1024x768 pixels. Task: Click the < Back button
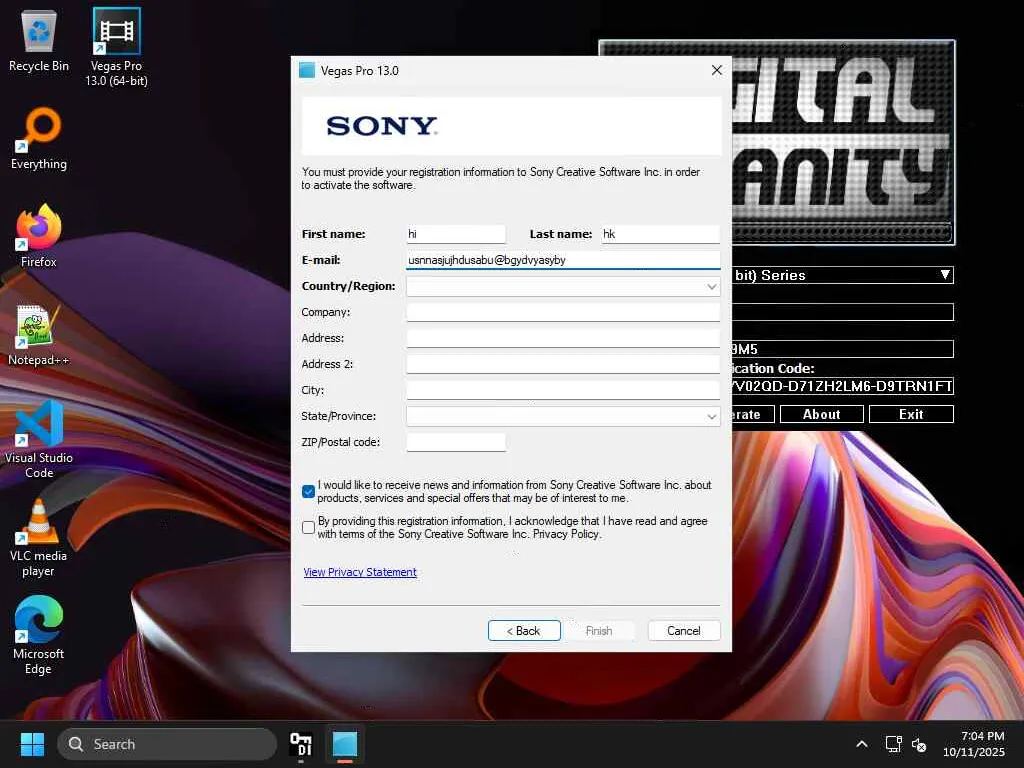[x=524, y=631]
